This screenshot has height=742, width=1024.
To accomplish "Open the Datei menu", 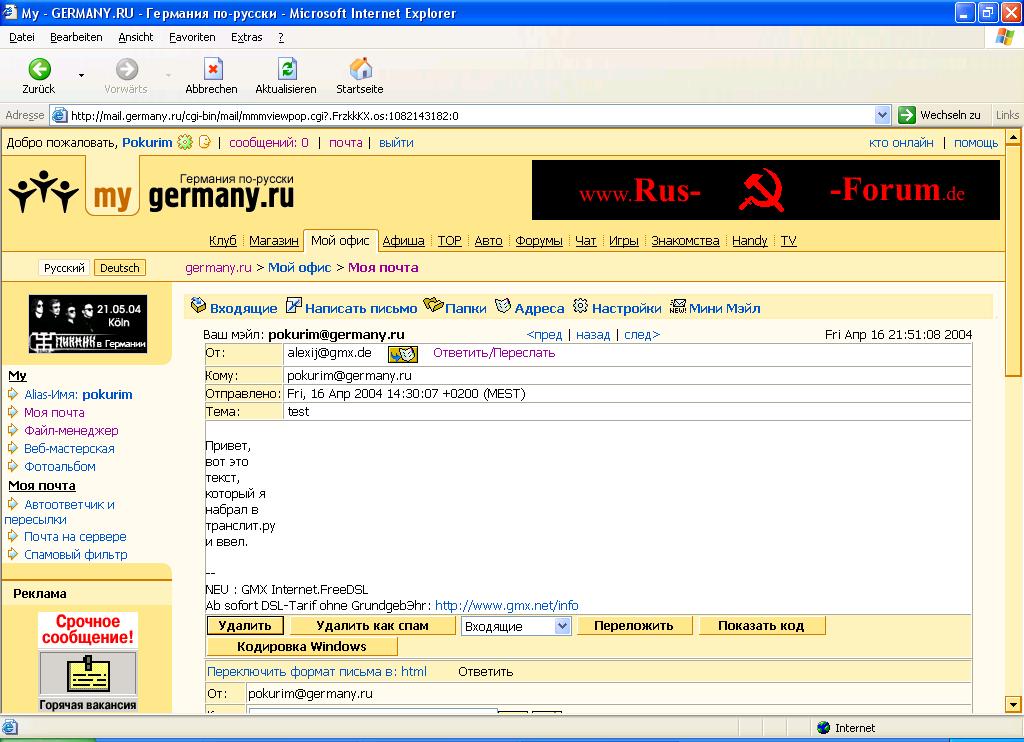I will click(22, 37).
